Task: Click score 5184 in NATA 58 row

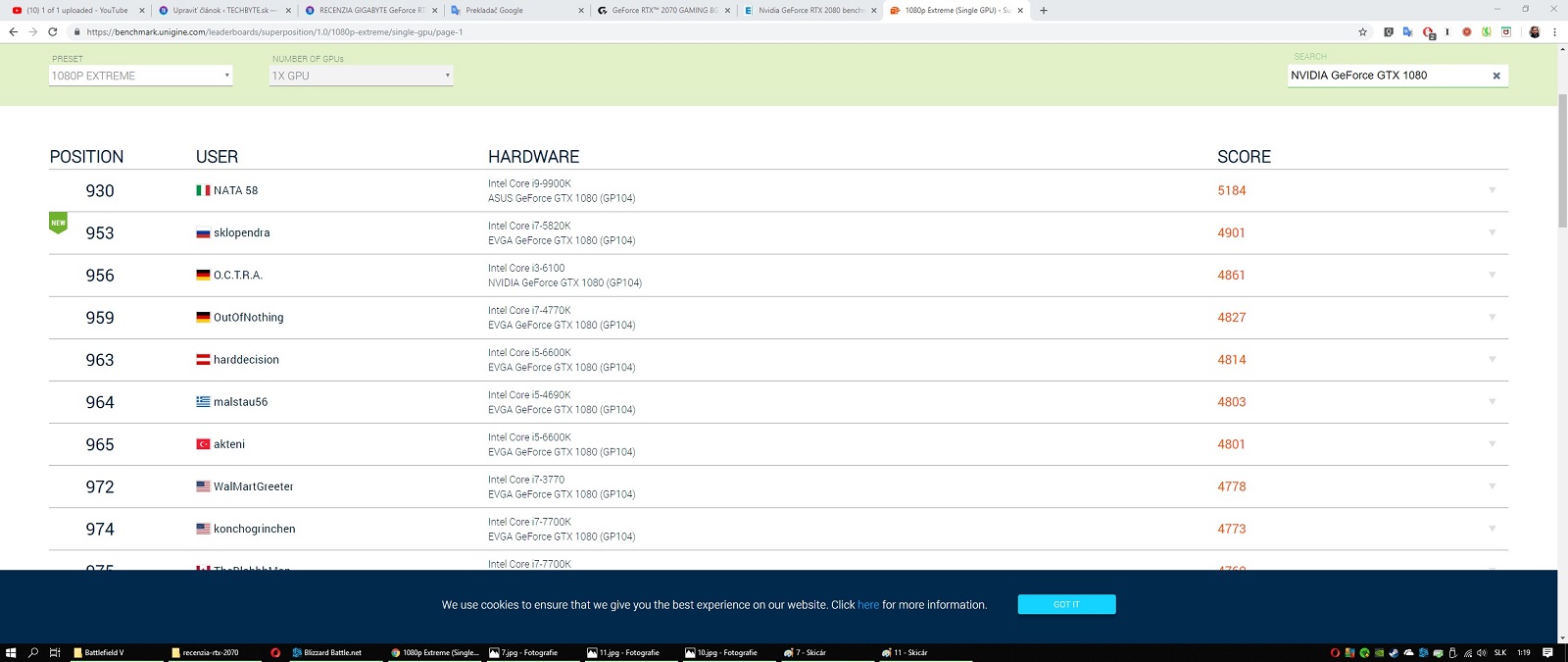Action: click(x=1232, y=191)
